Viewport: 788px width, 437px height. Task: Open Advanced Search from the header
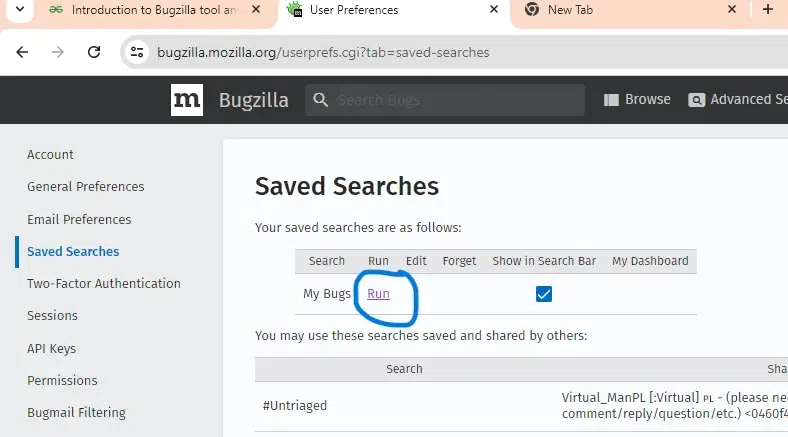point(738,99)
